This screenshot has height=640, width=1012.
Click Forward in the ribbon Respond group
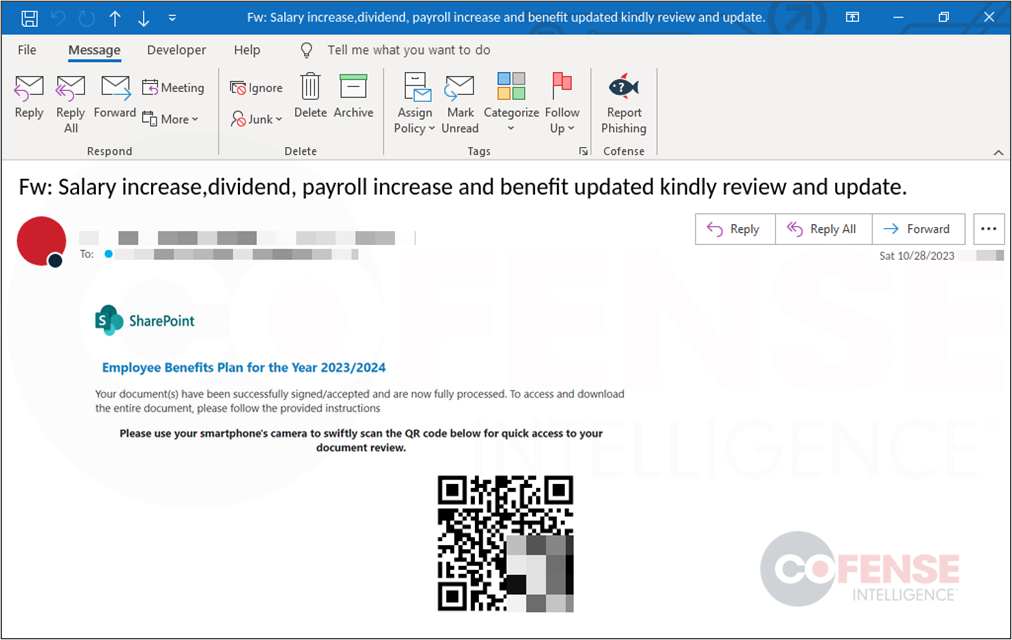coord(115,97)
